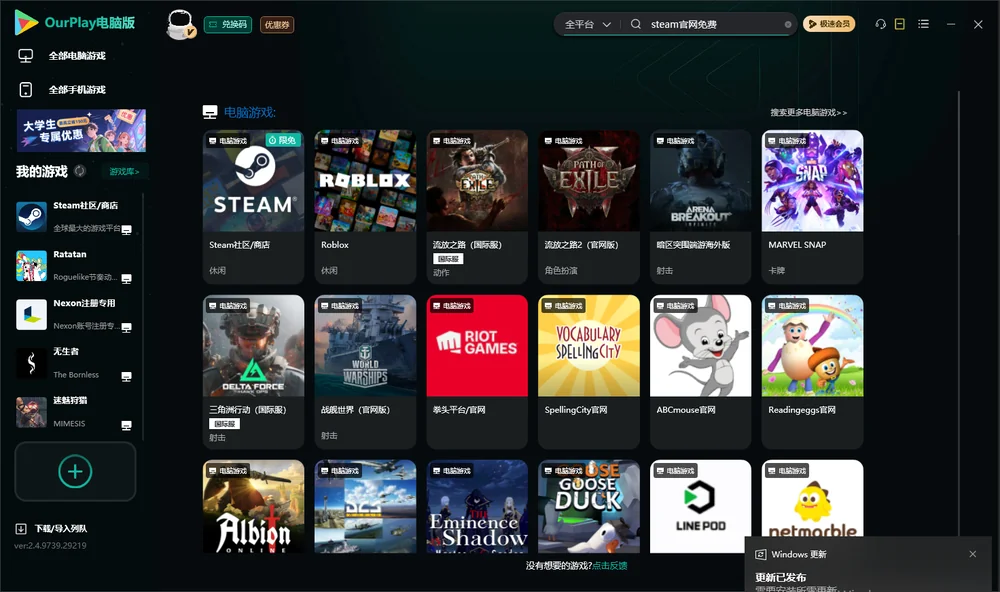Open 战舰世界 World of Warships card

(365, 372)
